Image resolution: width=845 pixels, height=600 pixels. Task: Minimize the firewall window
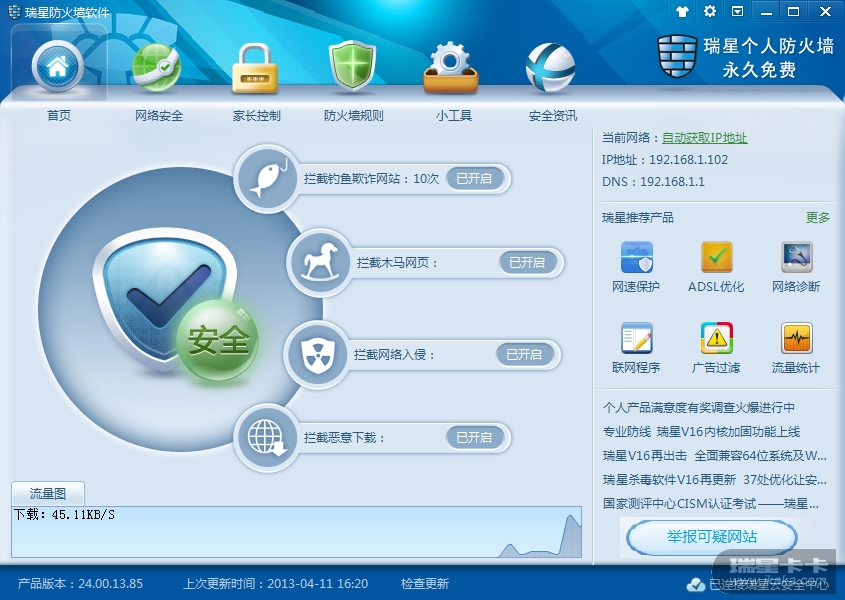(766, 11)
